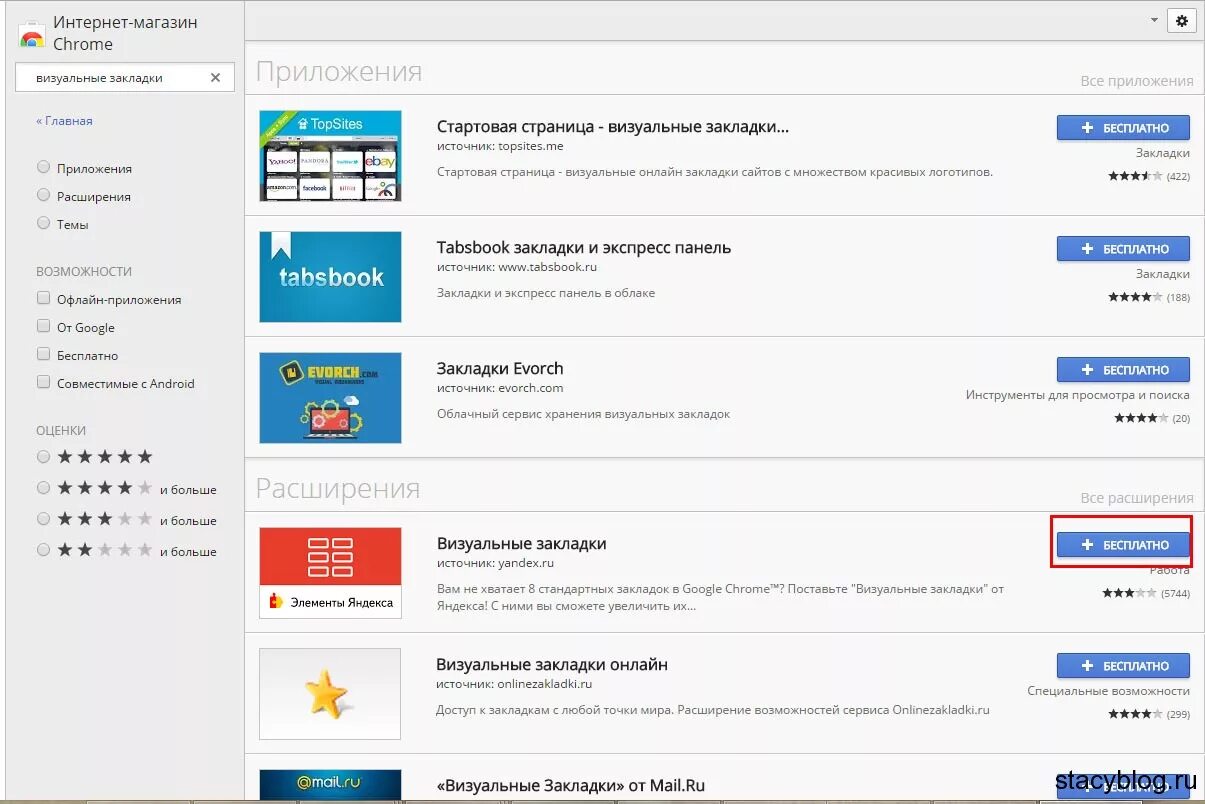The image size is (1205, 804).
Task: Tick the 'Бесплатно' checkbox
Action: click(43, 355)
